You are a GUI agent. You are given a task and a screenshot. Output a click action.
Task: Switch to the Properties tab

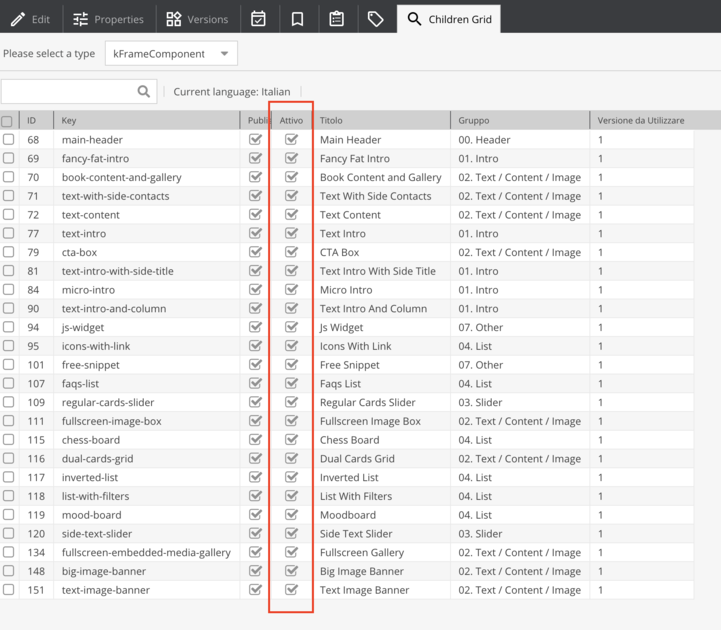[109, 19]
